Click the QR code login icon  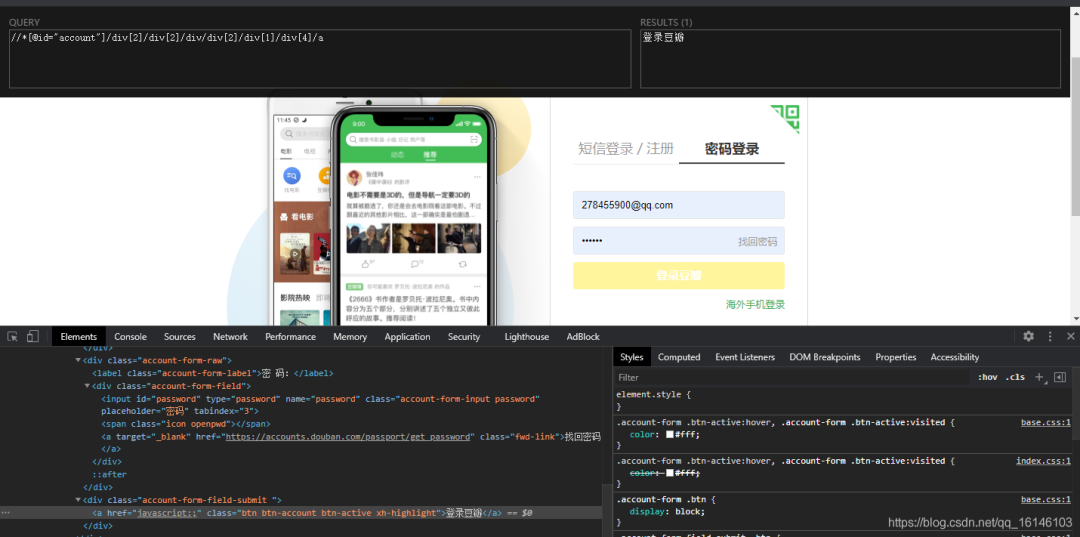click(x=785, y=118)
